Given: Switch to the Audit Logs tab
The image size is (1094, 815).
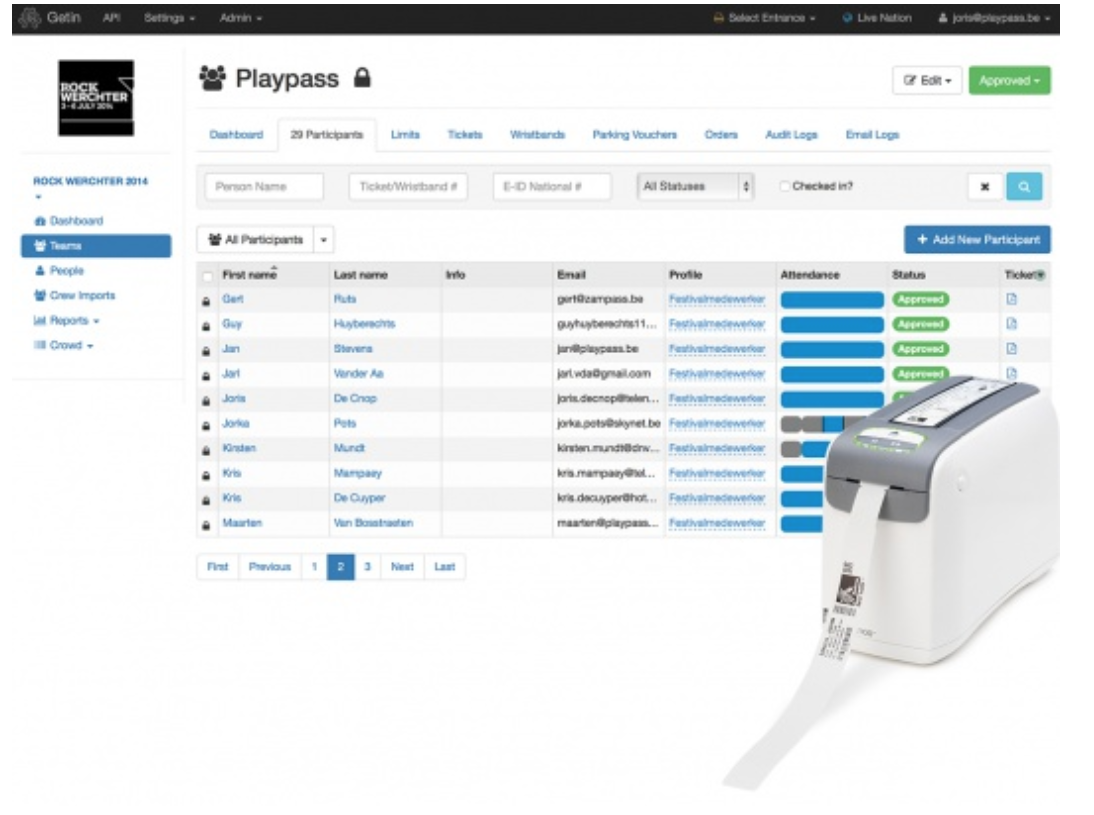Looking at the screenshot, I should click(x=791, y=135).
